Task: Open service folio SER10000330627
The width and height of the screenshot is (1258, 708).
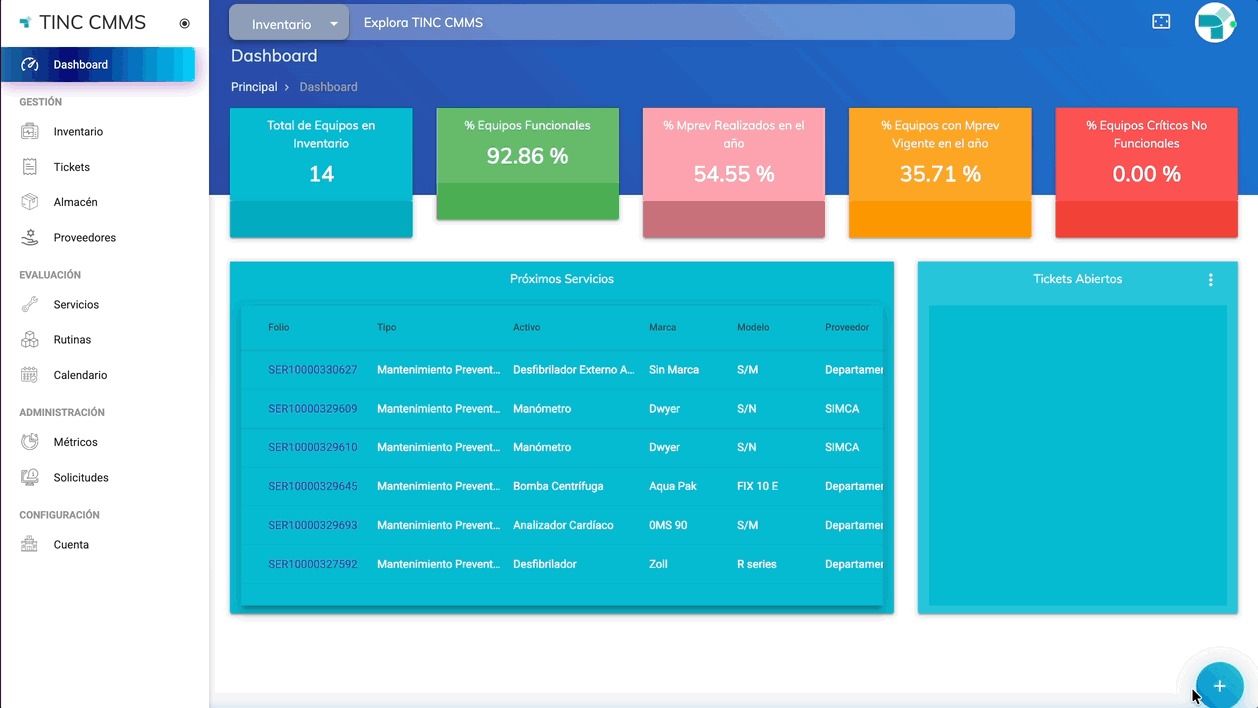Action: click(x=312, y=370)
